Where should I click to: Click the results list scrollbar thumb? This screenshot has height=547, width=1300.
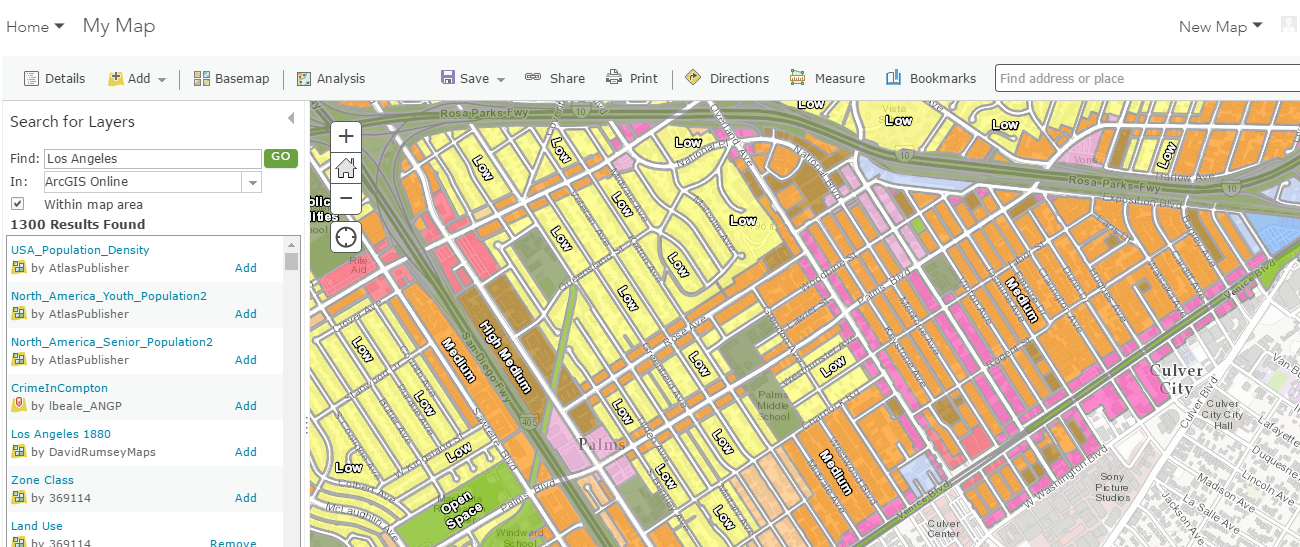[291, 262]
